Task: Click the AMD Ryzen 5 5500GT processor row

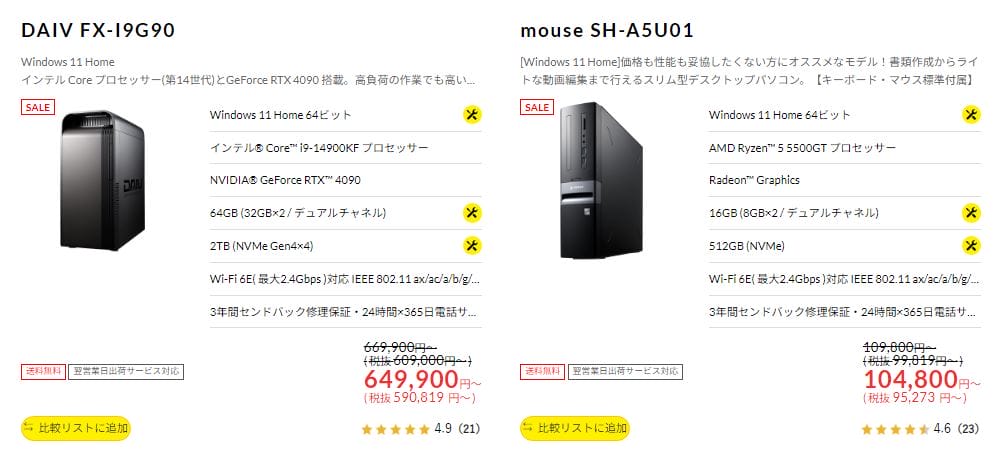Action: coord(802,148)
